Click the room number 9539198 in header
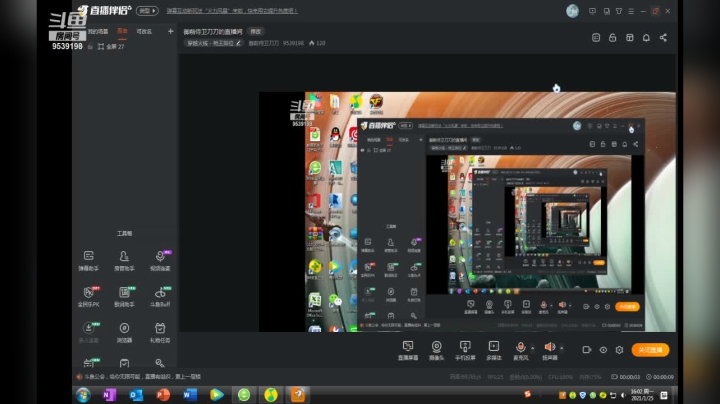 pyautogui.click(x=293, y=43)
